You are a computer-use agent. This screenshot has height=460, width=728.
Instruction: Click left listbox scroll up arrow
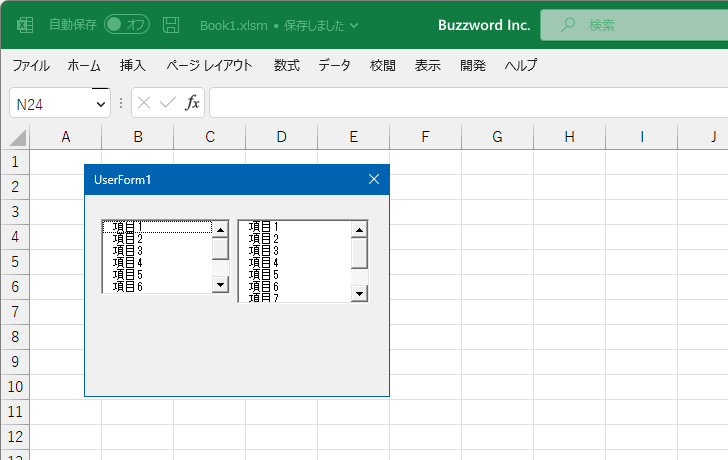click(221, 229)
